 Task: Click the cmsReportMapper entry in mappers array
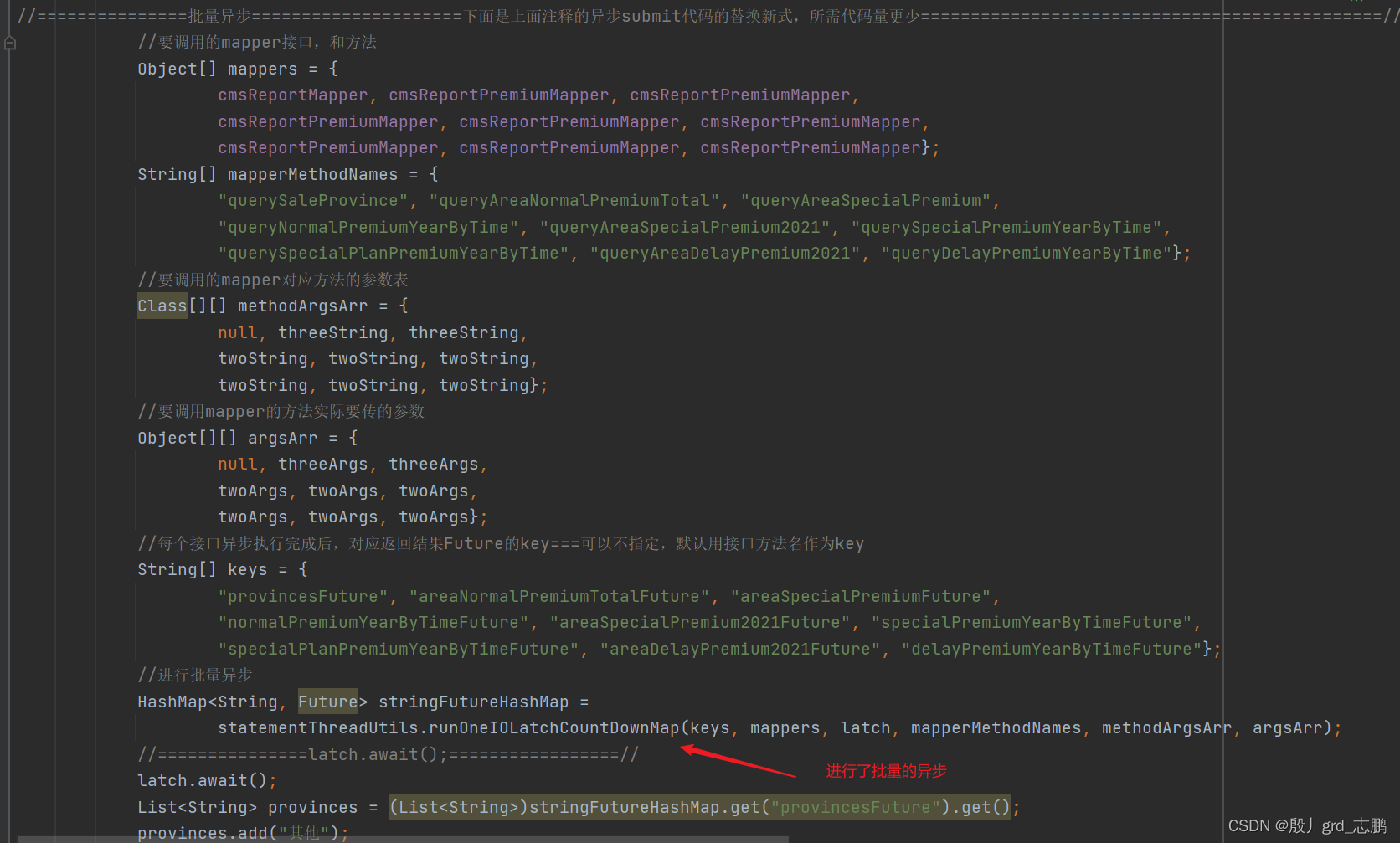(293, 95)
